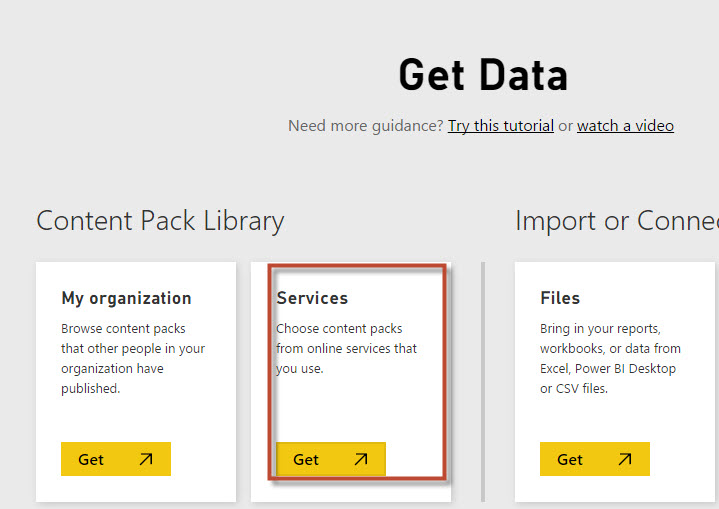Image resolution: width=719 pixels, height=509 pixels.
Task: Click arrow icon on My organization Get button
Action: click(146, 460)
